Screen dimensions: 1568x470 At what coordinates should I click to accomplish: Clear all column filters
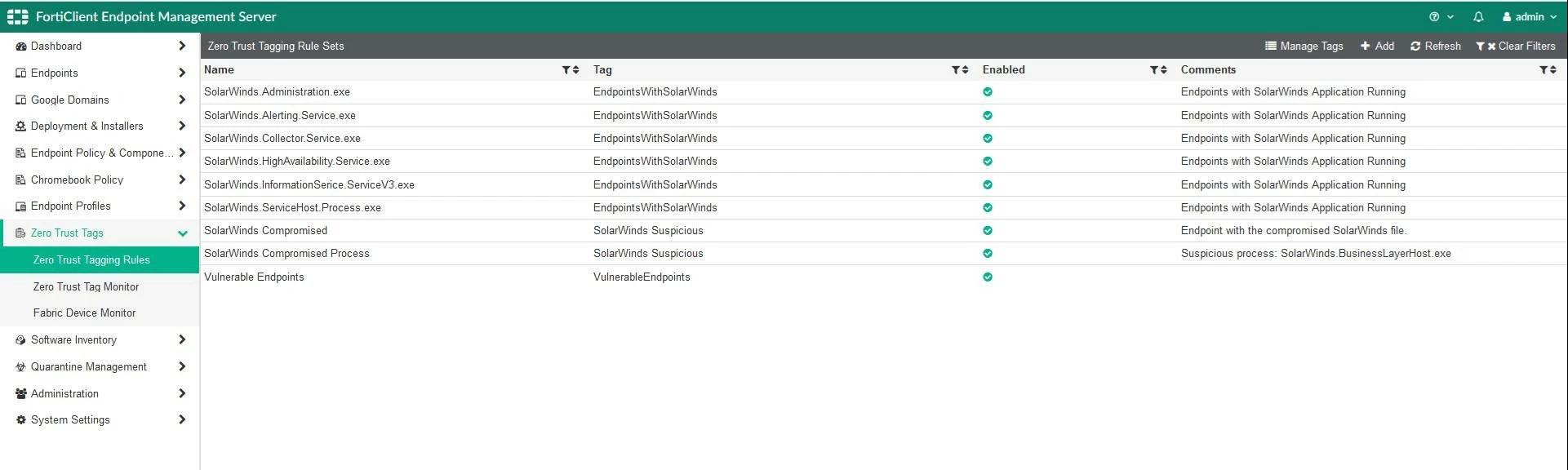coord(1516,47)
